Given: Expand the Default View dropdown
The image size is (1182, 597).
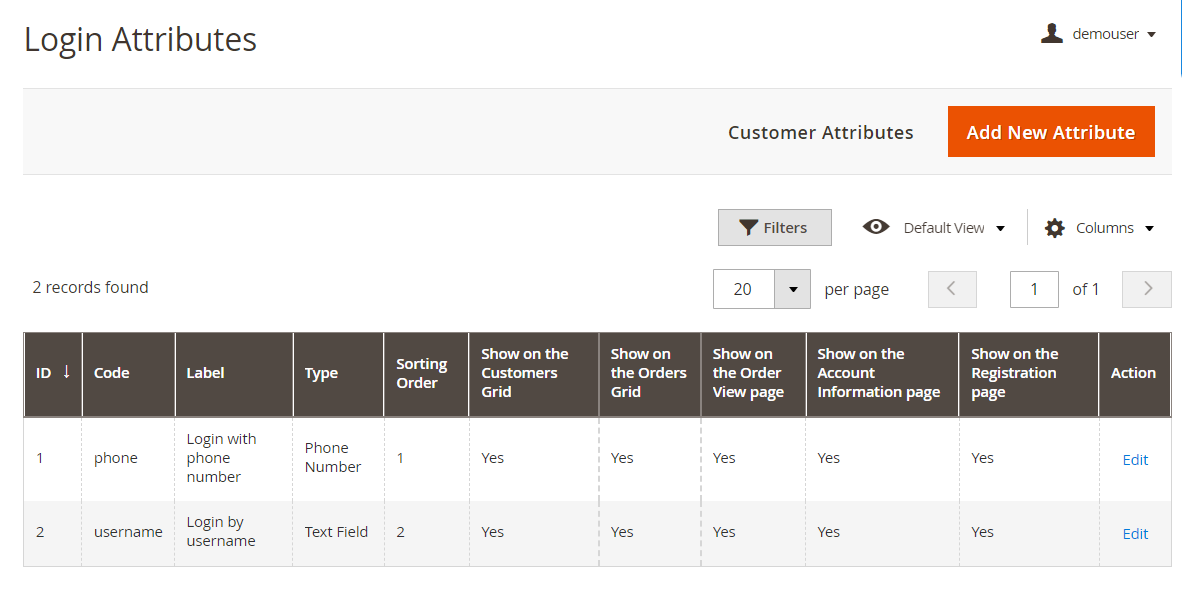Looking at the screenshot, I should (x=1000, y=228).
